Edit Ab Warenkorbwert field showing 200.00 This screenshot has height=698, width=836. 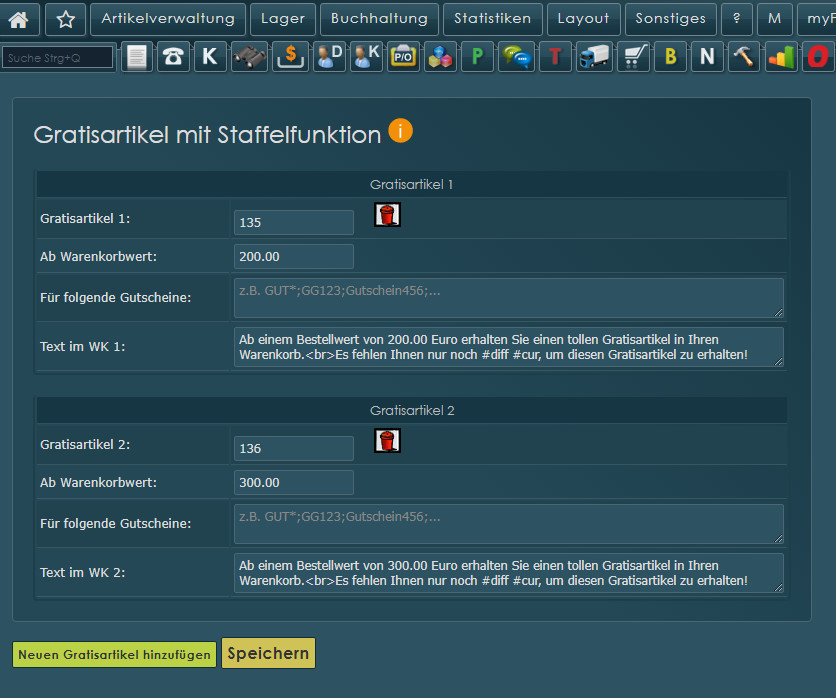294,256
